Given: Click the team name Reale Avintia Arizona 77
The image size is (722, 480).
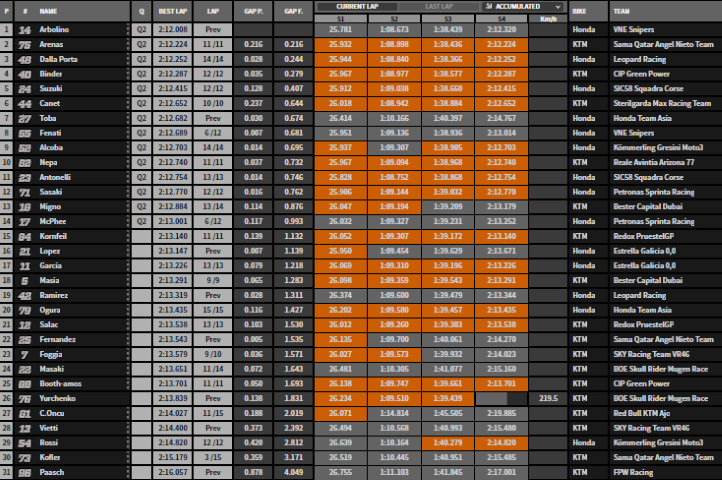Looking at the screenshot, I should (x=653, y=162).
